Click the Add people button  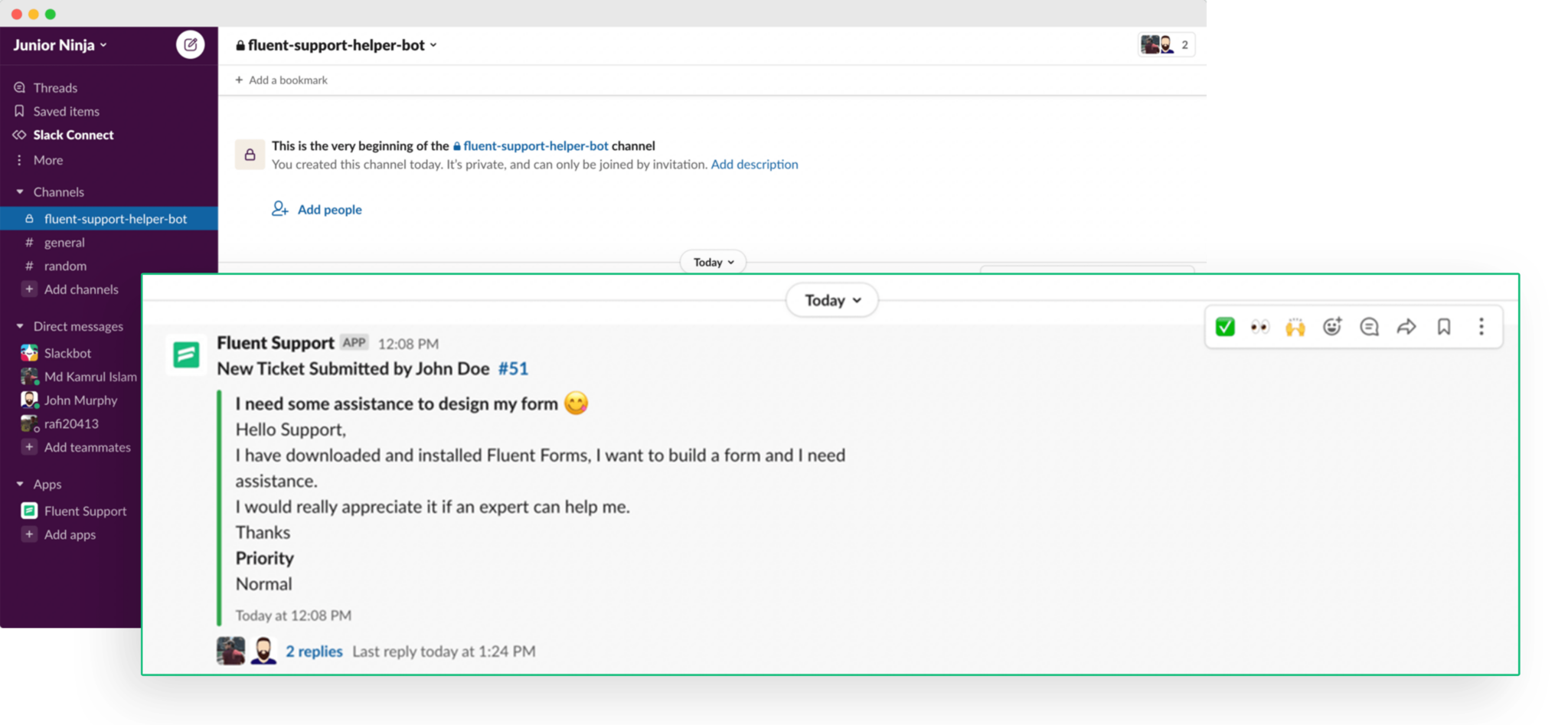tap(316, 209)
